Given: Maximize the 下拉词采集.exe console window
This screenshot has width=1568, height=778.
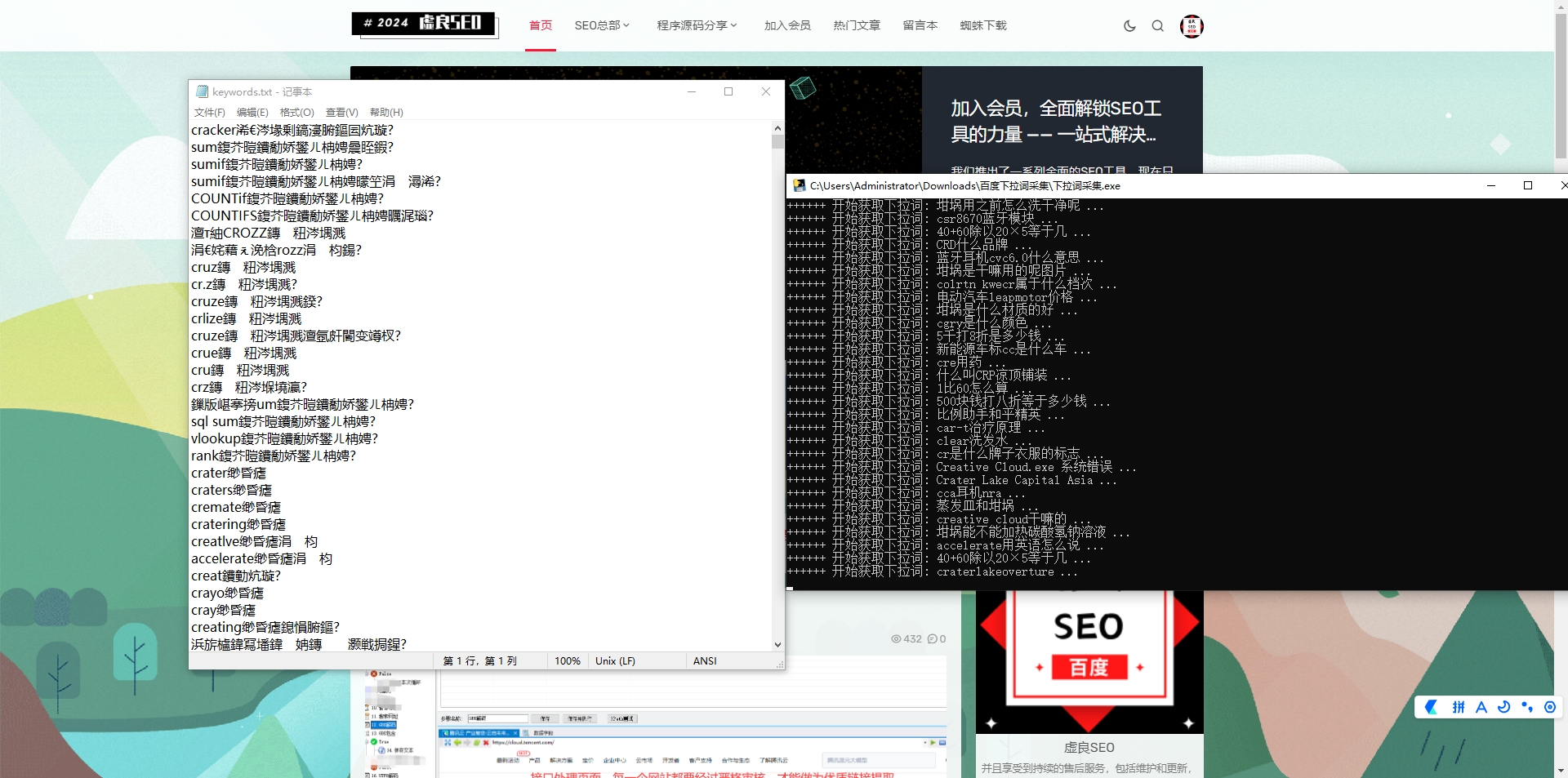Looking at the screenshot, I should (1528, 185).
